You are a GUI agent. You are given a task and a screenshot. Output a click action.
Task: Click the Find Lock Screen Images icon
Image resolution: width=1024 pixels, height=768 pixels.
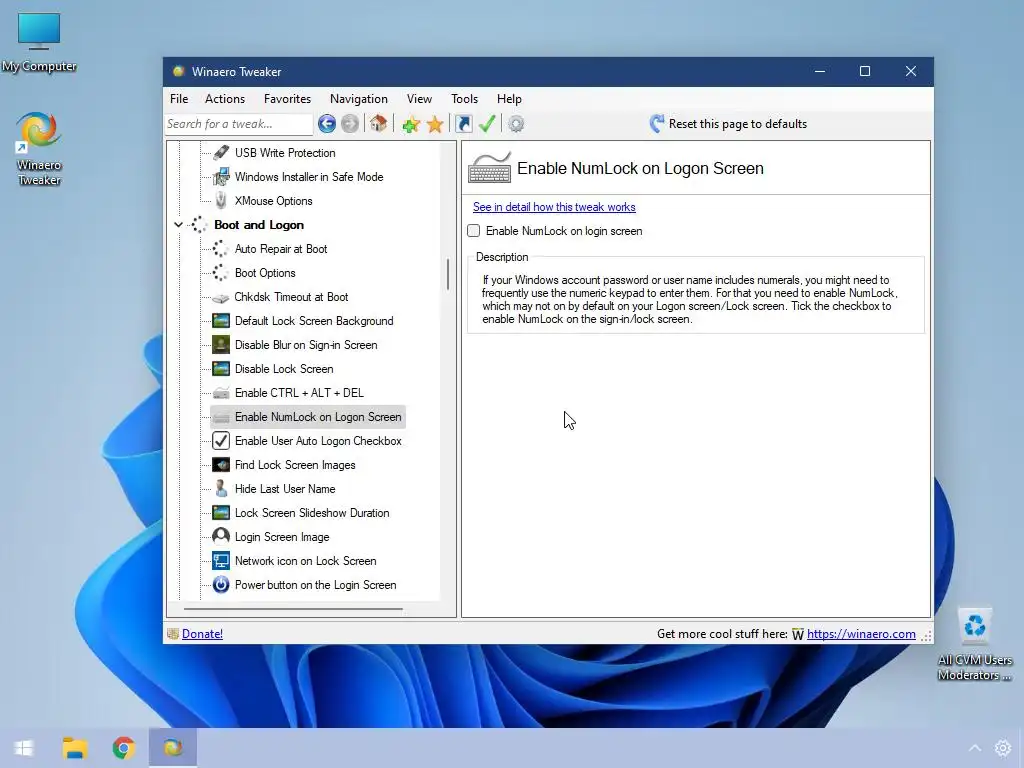[221, 465]
